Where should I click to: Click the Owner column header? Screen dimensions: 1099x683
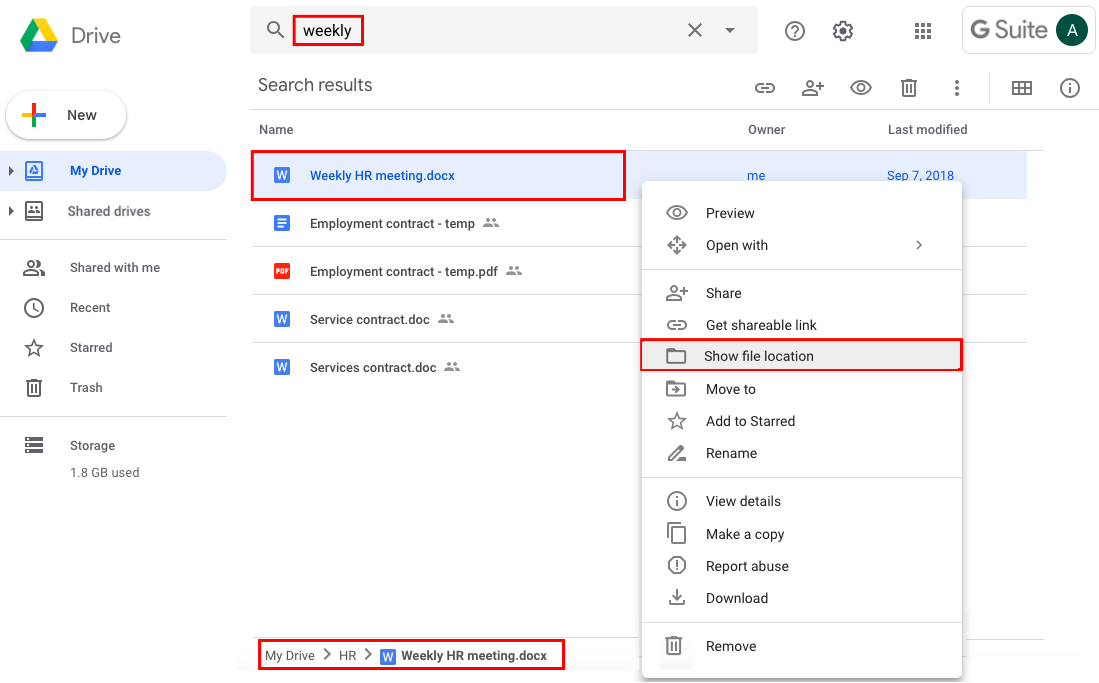tap(766, 130)
